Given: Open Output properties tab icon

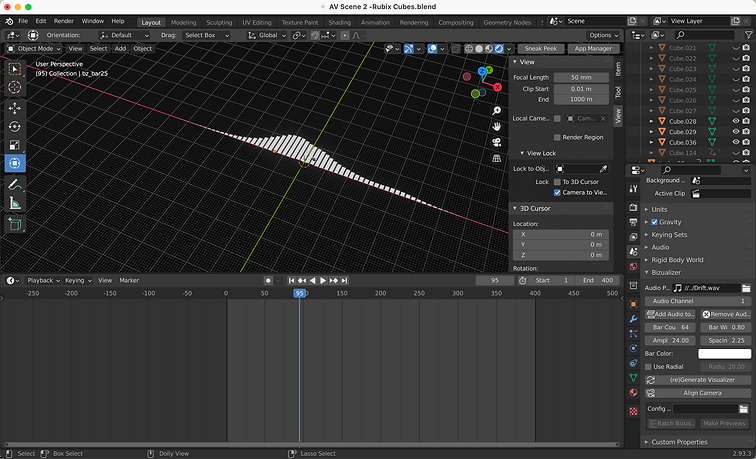Looking at the screenshot, I should pos(634,222).
